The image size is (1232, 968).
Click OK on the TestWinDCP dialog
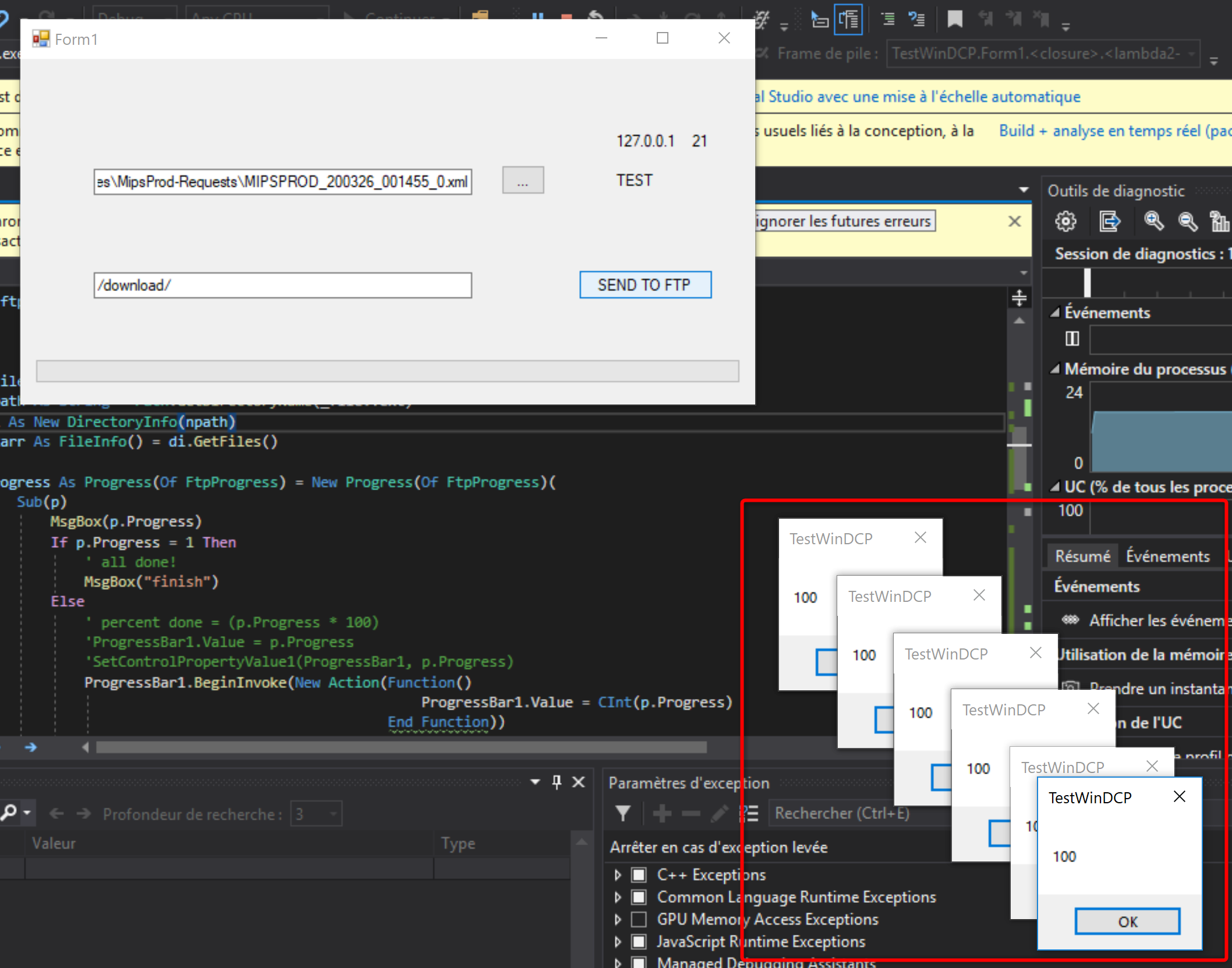pyautogui.click(x=1127, y=921)
